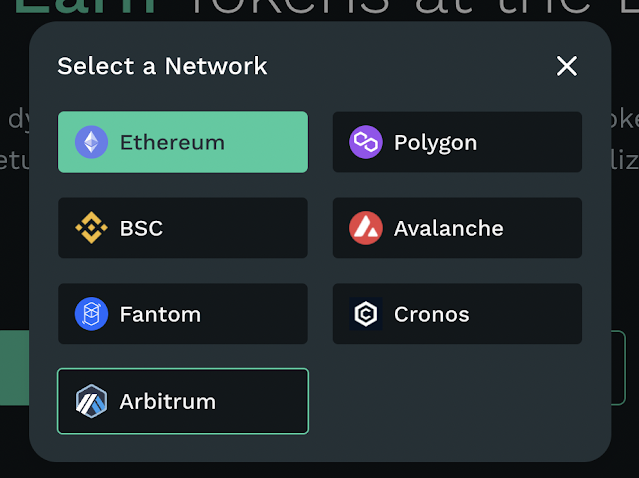Click the Ethereum diamond logo icon
The height and width of the screenshot is (478, 639).
pyautogui.click(x=91, y=142)
